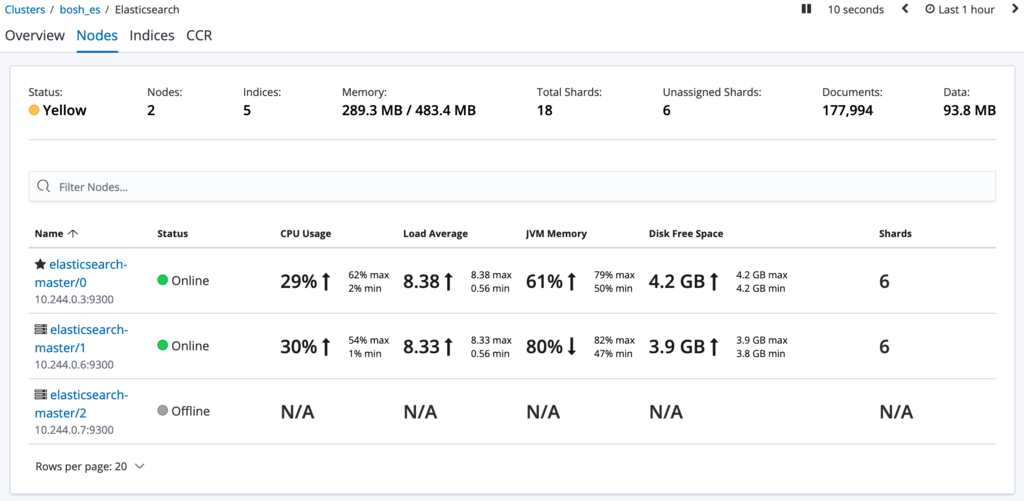Click the search magnifier icon in filter box
This screenshot has width=1024, height=501.
pos(44,187)
